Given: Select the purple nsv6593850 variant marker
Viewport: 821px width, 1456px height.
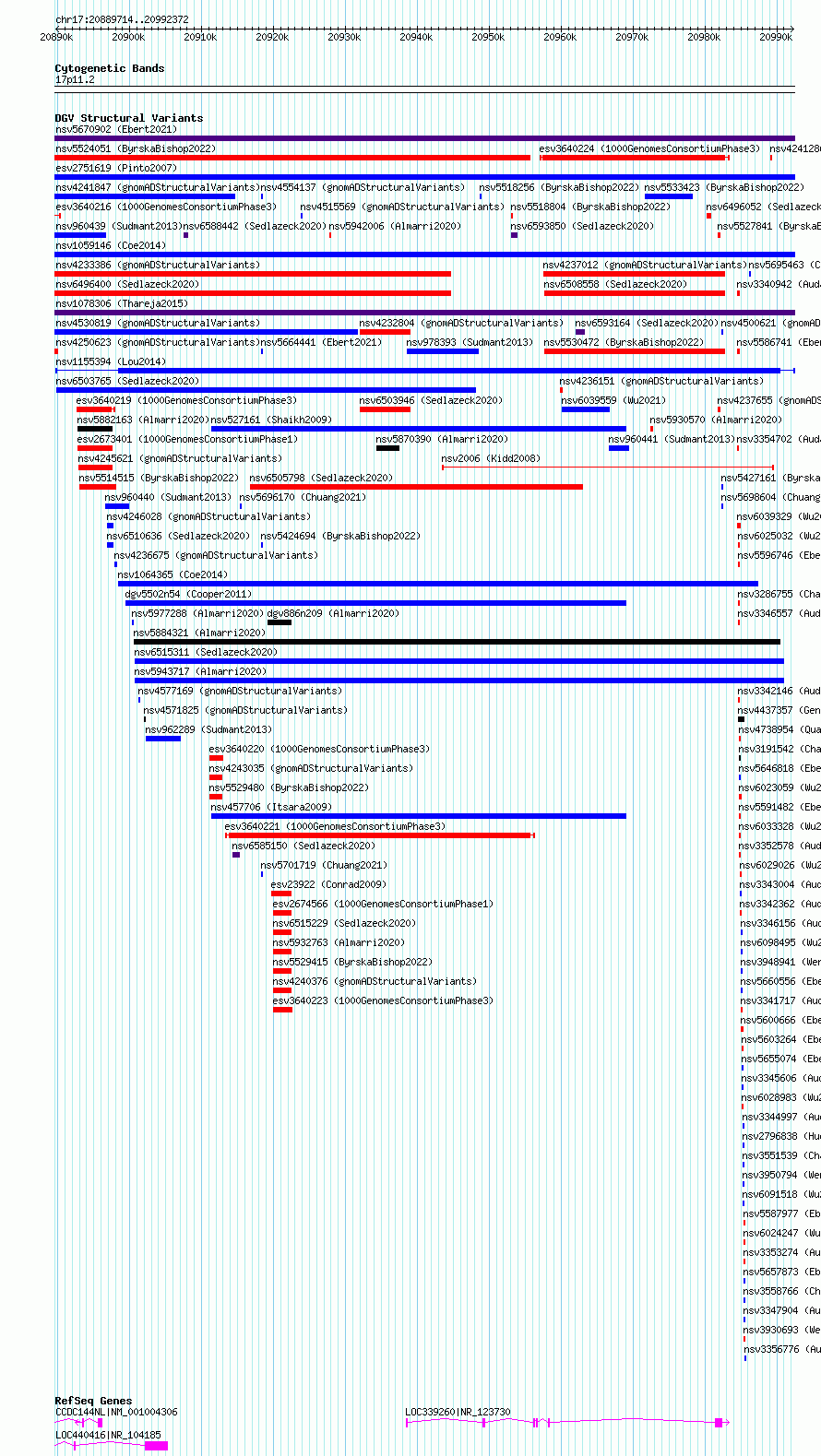Looking at the screenshot, I should 514,235.
